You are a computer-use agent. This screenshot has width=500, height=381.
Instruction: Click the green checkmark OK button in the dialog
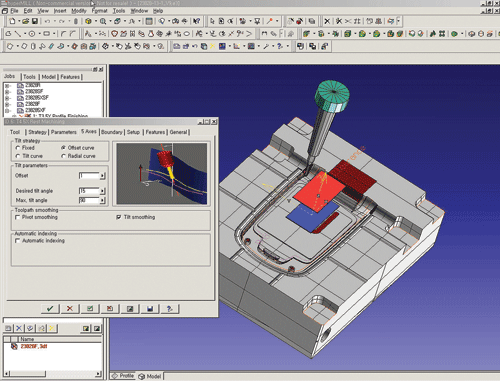pyautogui.click(x=50, y=309)
